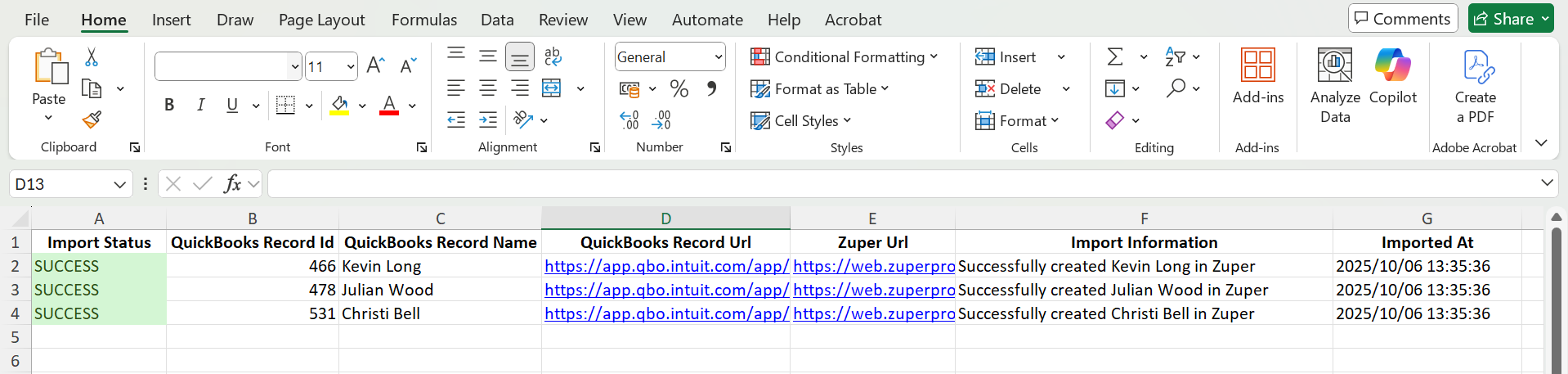
Task: Open the Paste options arrow
Action: coord(48,119)
